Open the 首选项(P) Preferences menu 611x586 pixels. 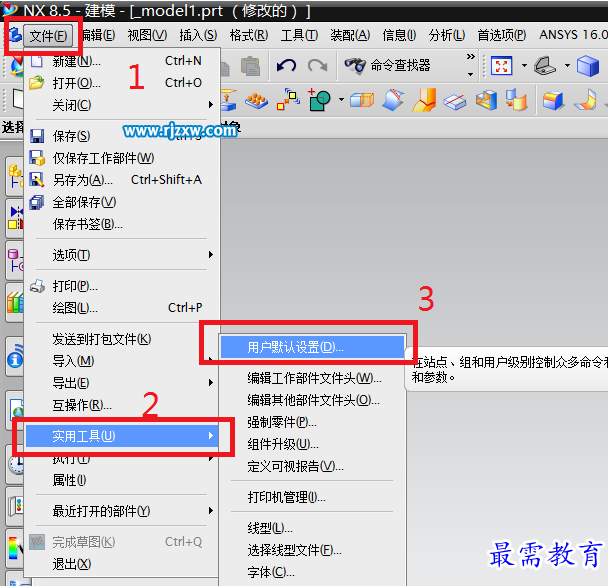[x=502, y=35]
